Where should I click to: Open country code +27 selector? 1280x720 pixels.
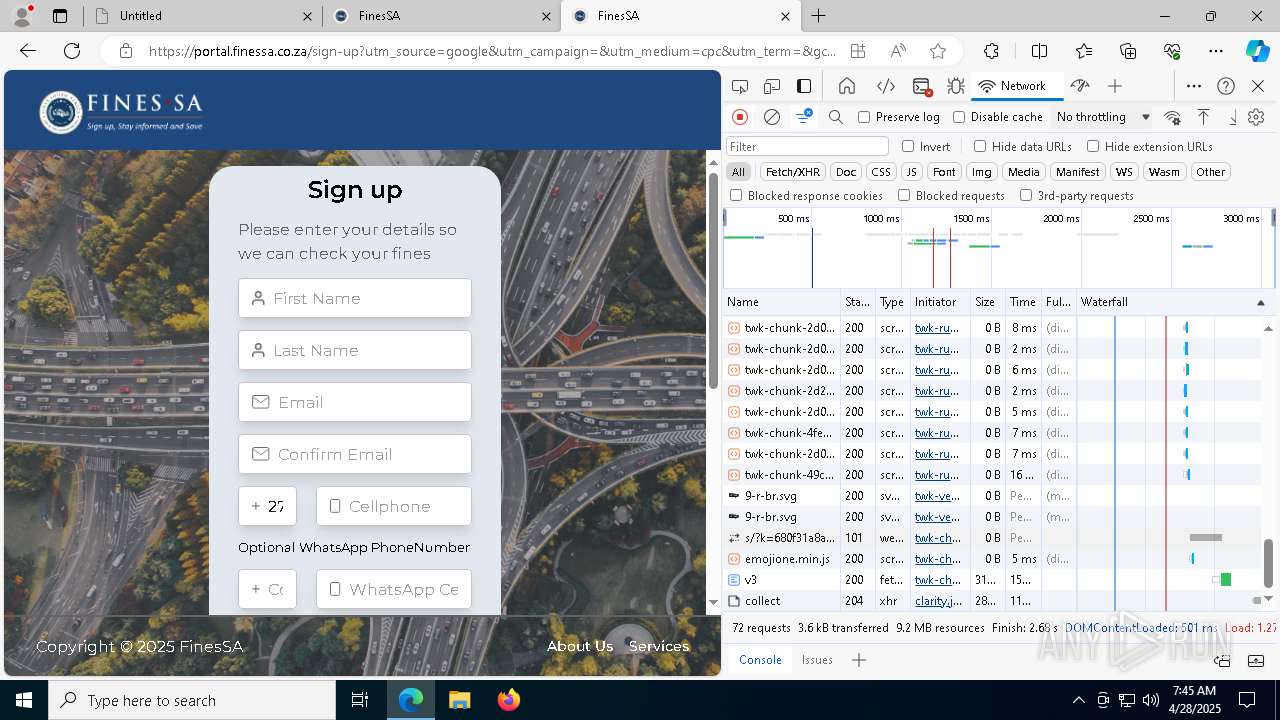pyautogui.click(x=267, y=506)
